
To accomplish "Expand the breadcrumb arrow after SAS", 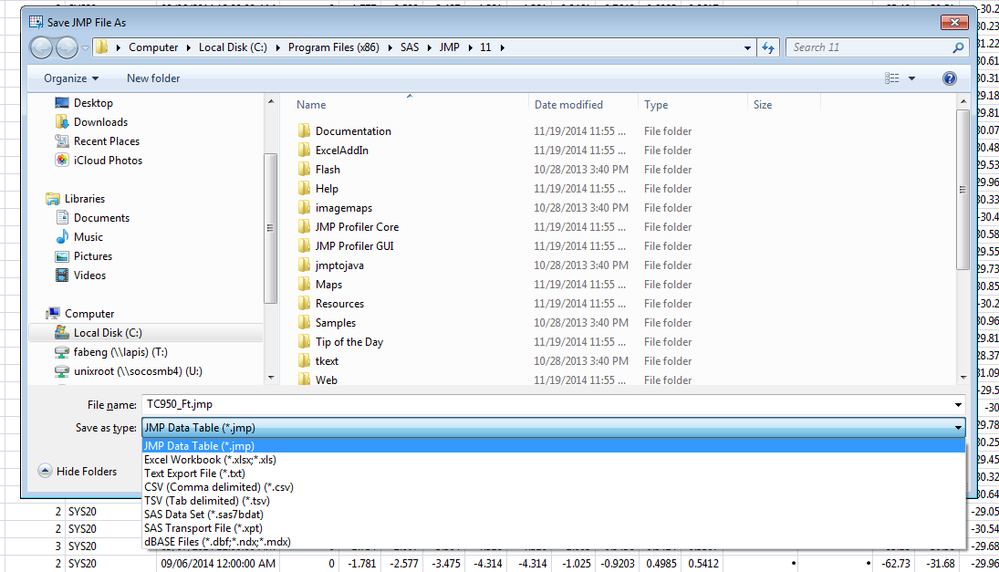I will click(x=429, y=48).
